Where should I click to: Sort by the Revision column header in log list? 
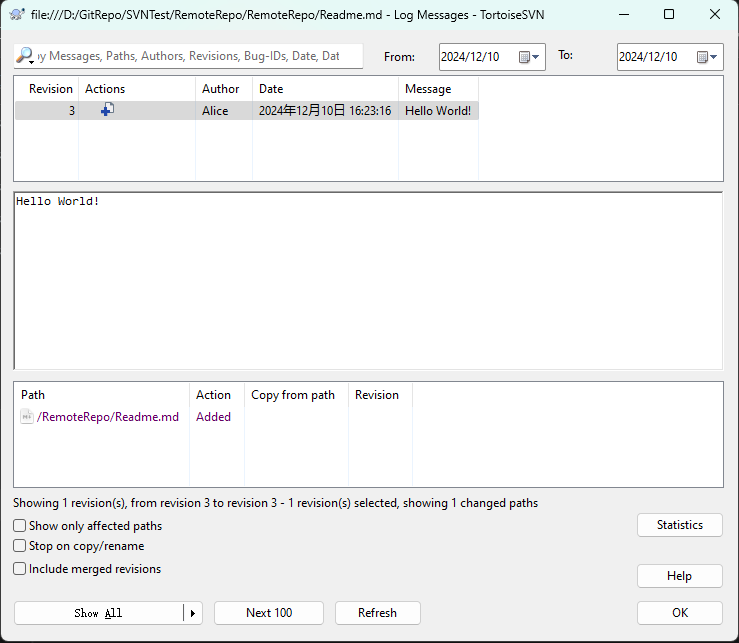point(47,89)
